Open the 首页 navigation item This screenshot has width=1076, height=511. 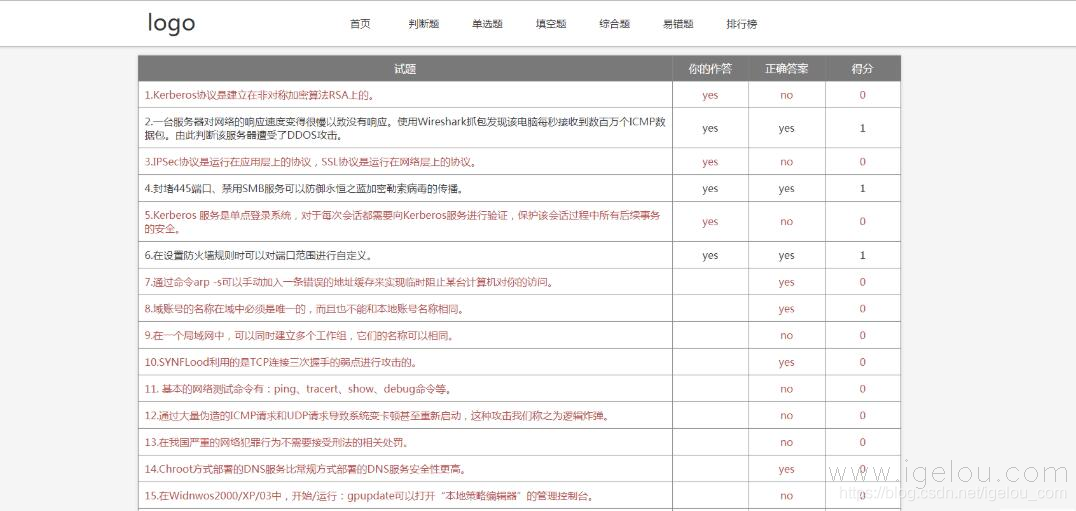[360, 24]
